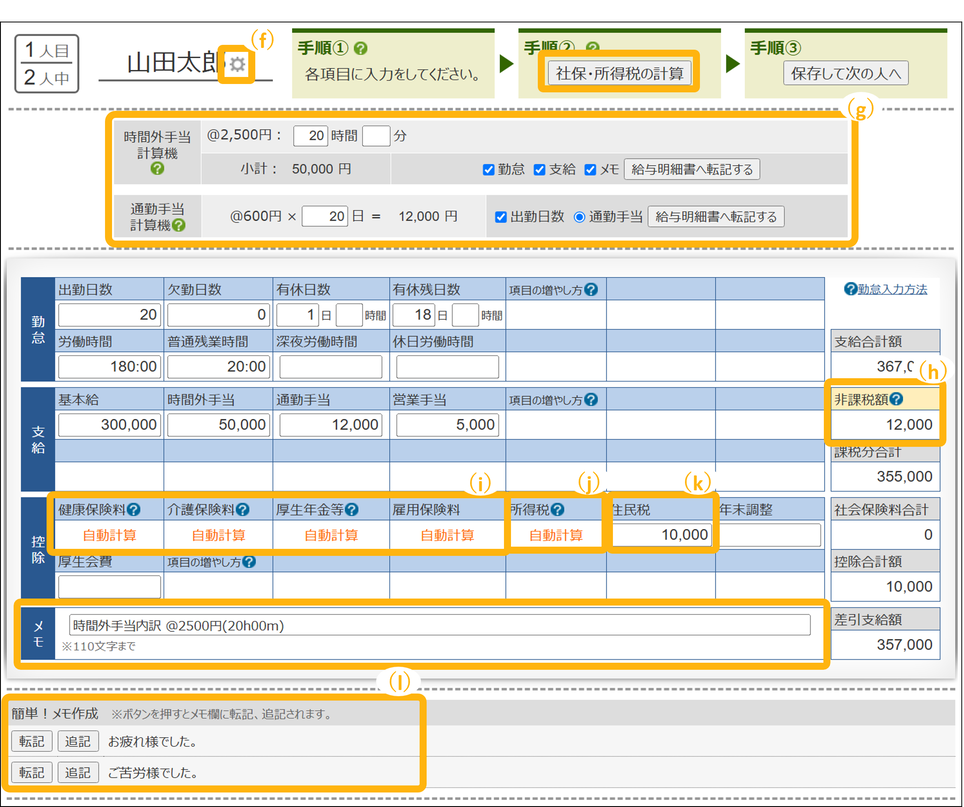Screen dimensions: 964x807
Task: Click help icon beside 所得税
Action: click(557, 509)
